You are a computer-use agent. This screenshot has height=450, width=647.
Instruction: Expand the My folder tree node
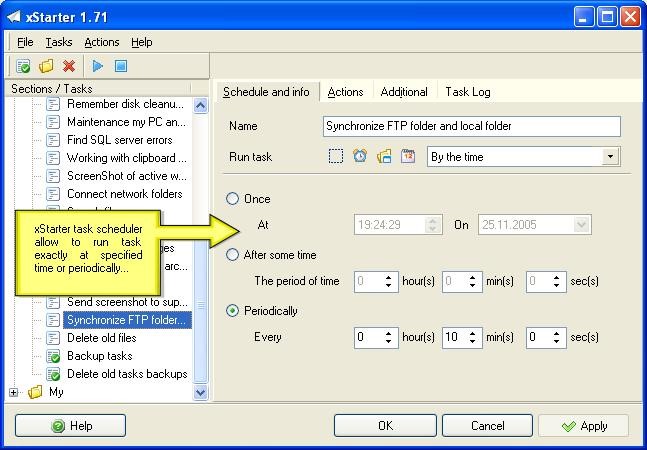(14, 393)
